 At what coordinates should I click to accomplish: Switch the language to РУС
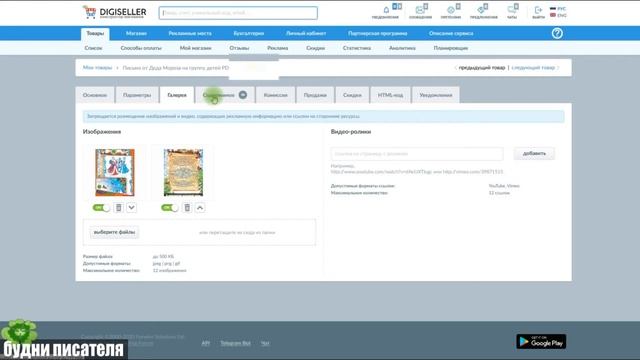click(558, 9)
